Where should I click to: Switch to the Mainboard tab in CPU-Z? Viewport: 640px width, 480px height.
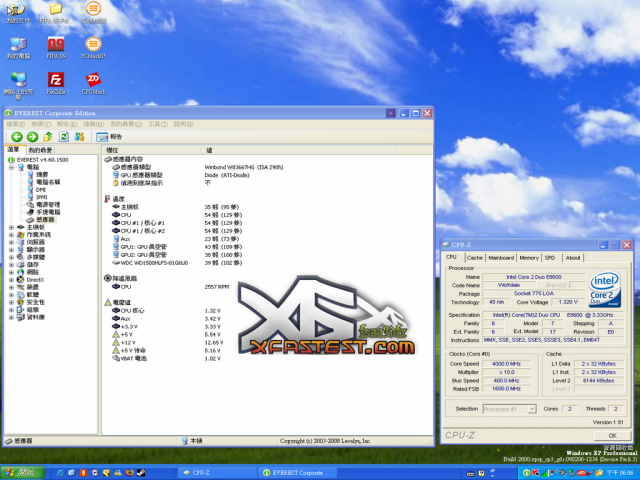[x=501, y=258]
